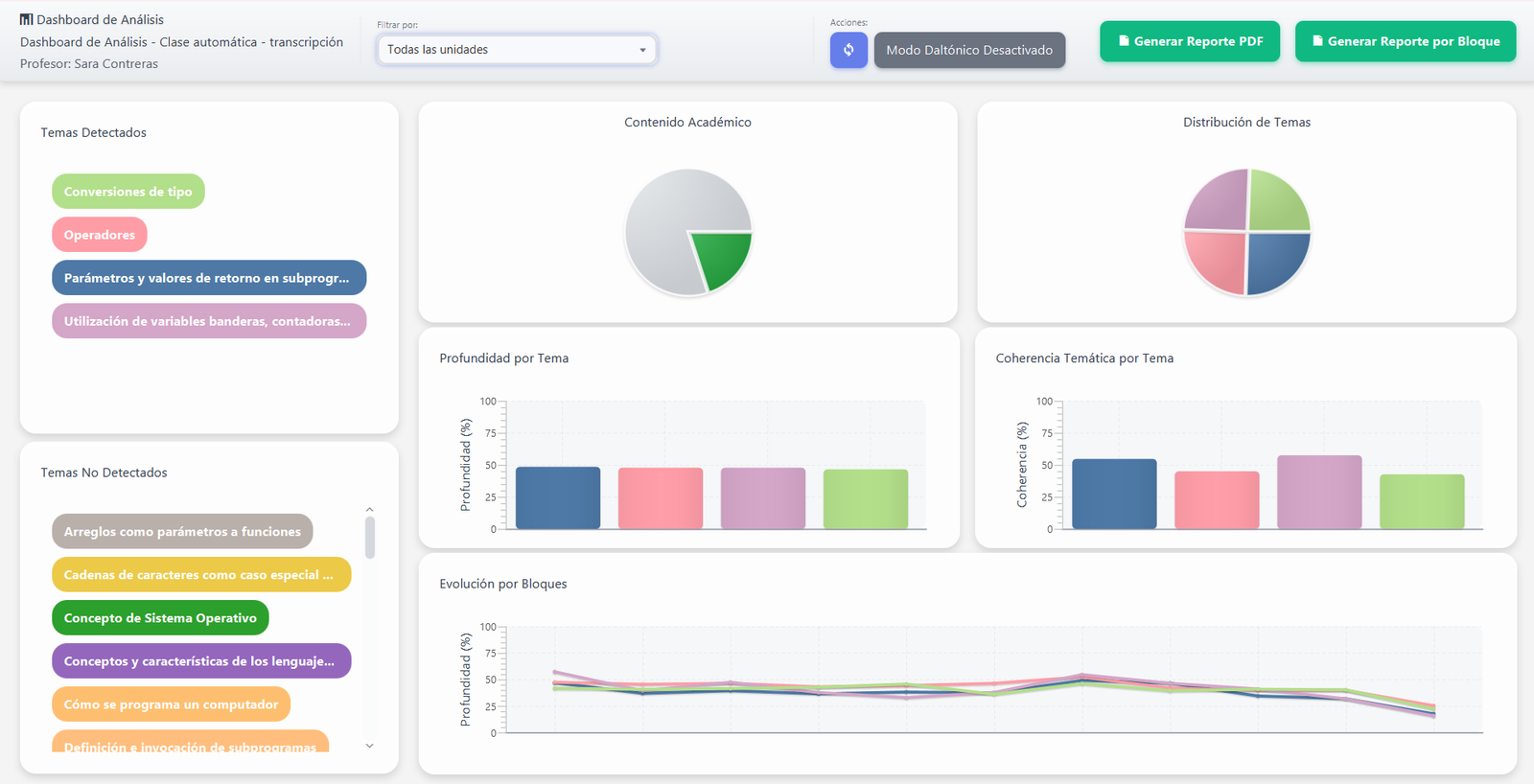The image size is (1534, 784).
Task: Click blue bar in Profundidad por Tema chart
Action: point(558,497)
